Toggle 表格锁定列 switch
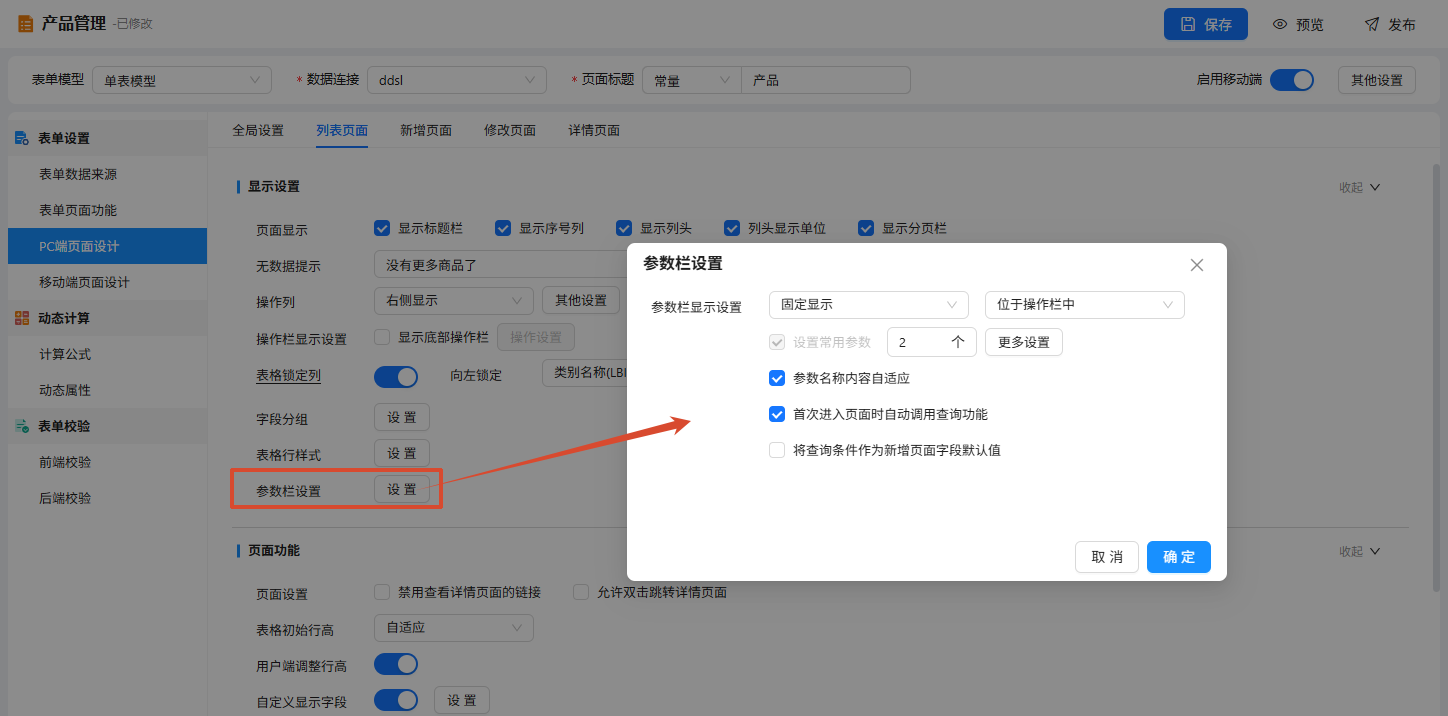This screenshot has height=716, width=1448. tap(396, 376)
